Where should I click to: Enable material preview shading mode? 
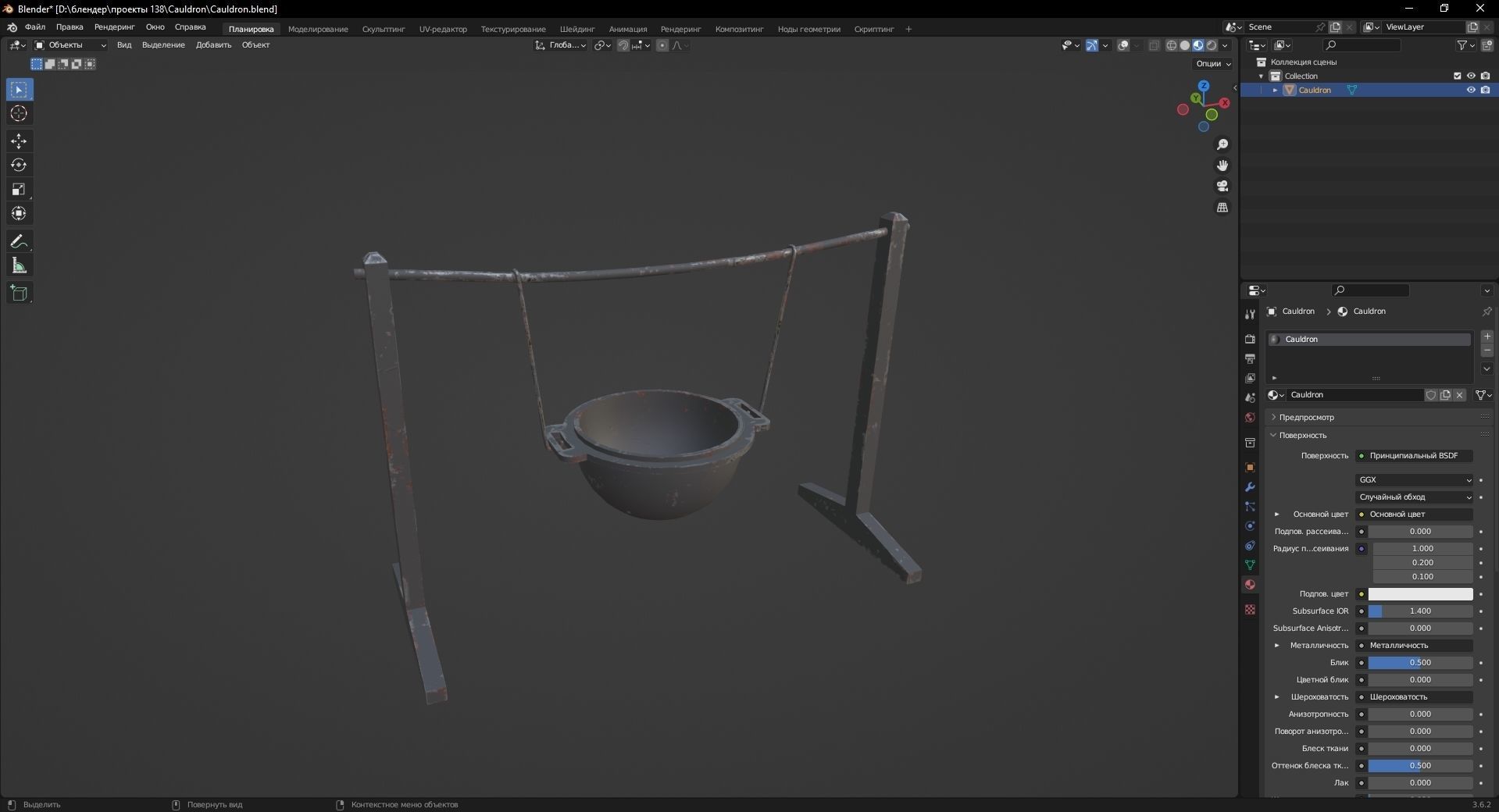click(1198, 45)
